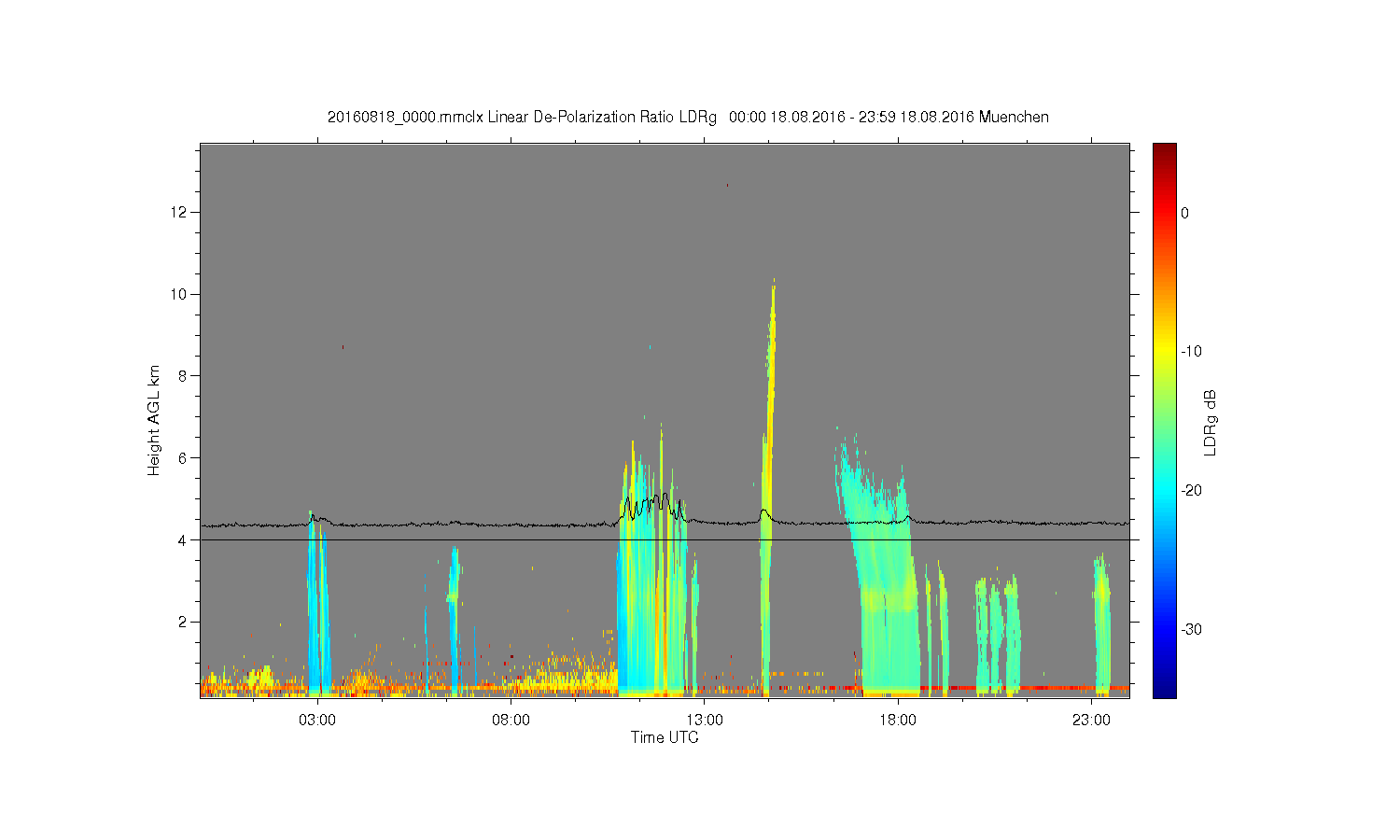
Task: Click the 'Height AGL km' y-axis label
Action: [x=154, y=420]
